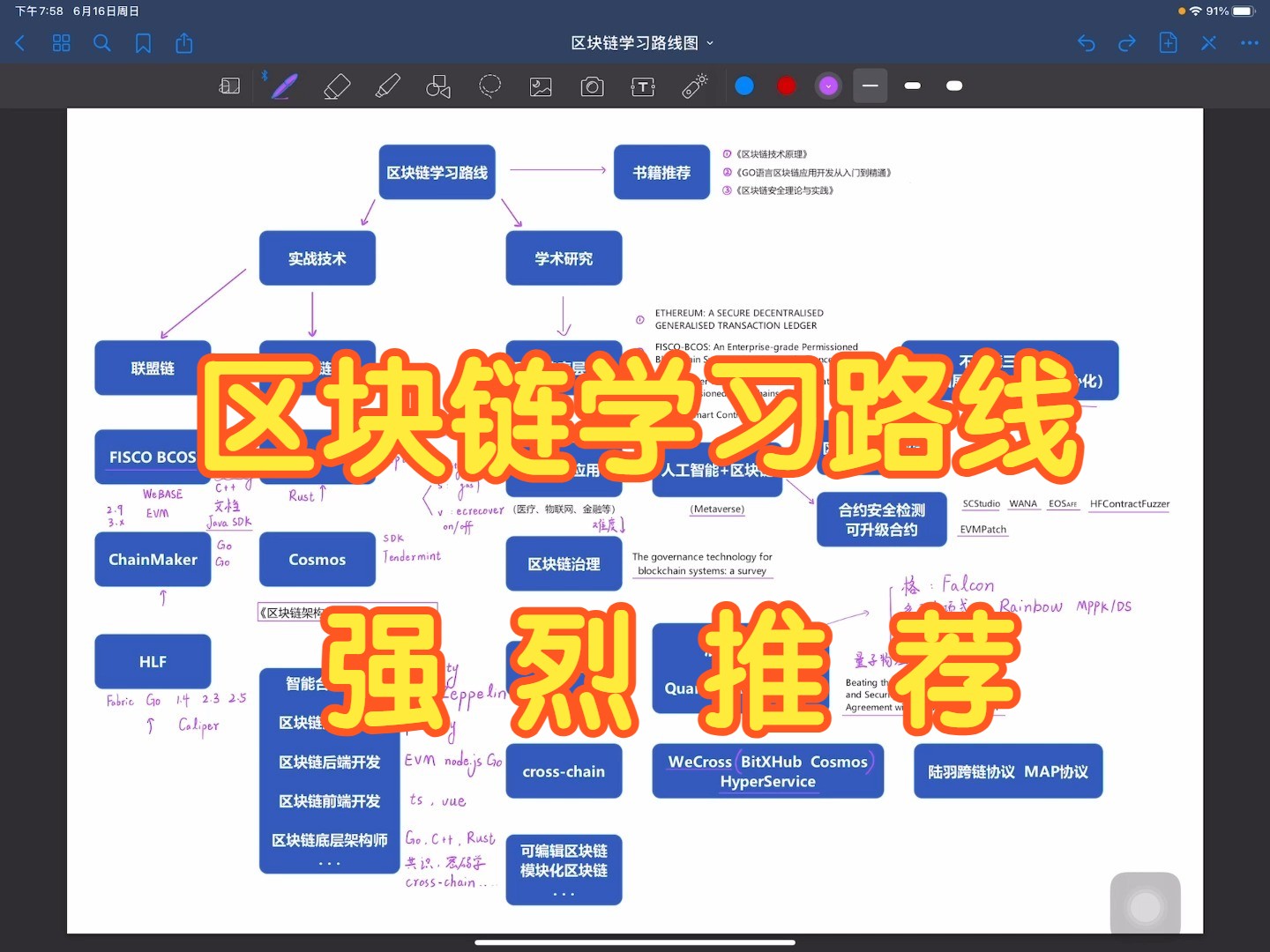This screenshot has height=952, width=1270.
Task: Tap the SCStudio label
Action: coord(982,504)
